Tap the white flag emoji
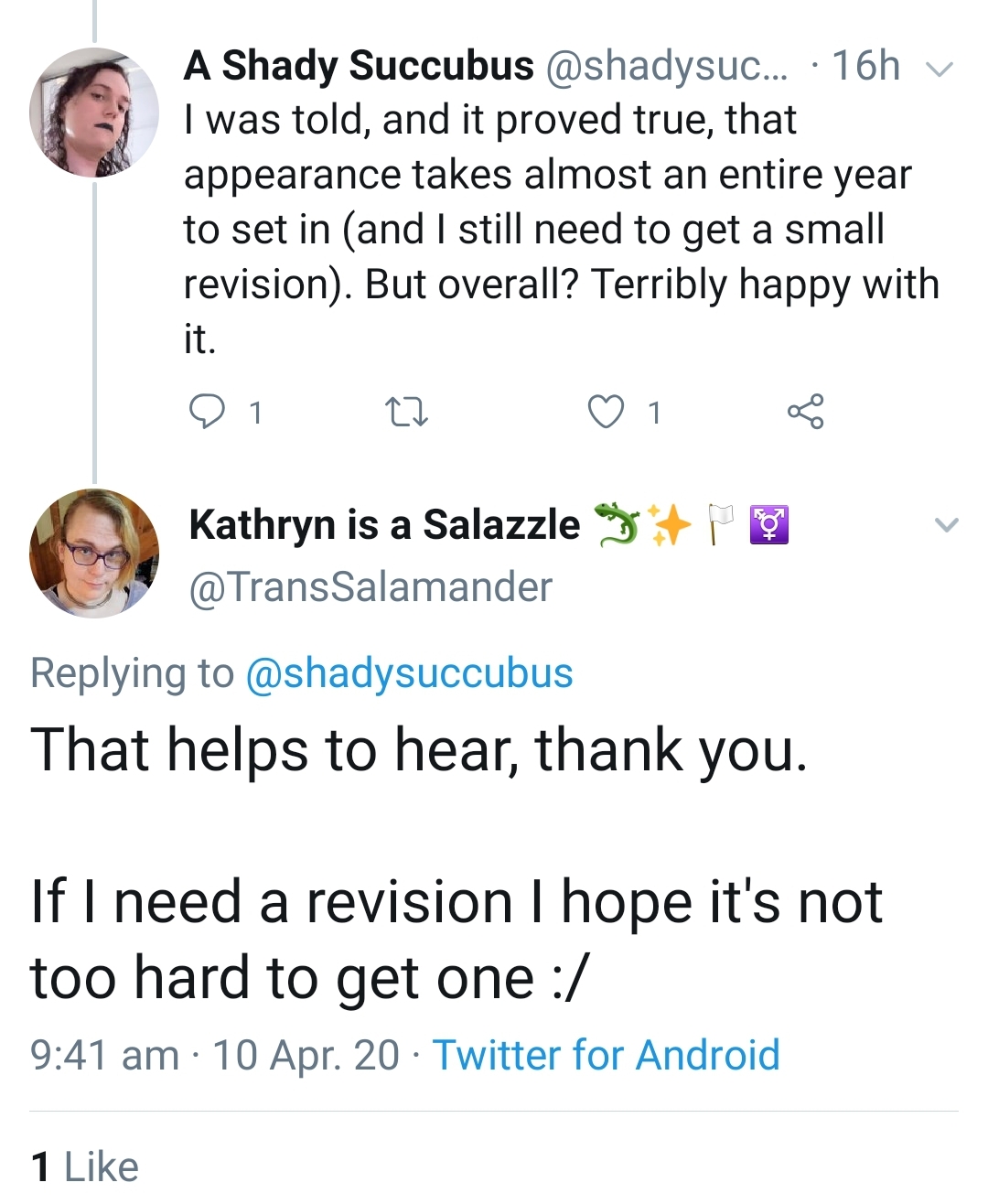The height and width of the screenshot is (1204, 988). point(720,524)
